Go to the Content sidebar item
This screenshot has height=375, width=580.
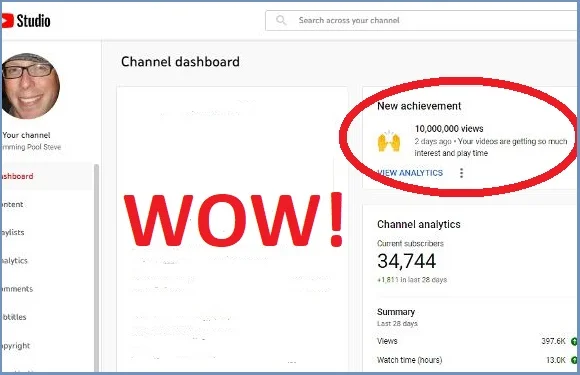(x=13, y=205)
